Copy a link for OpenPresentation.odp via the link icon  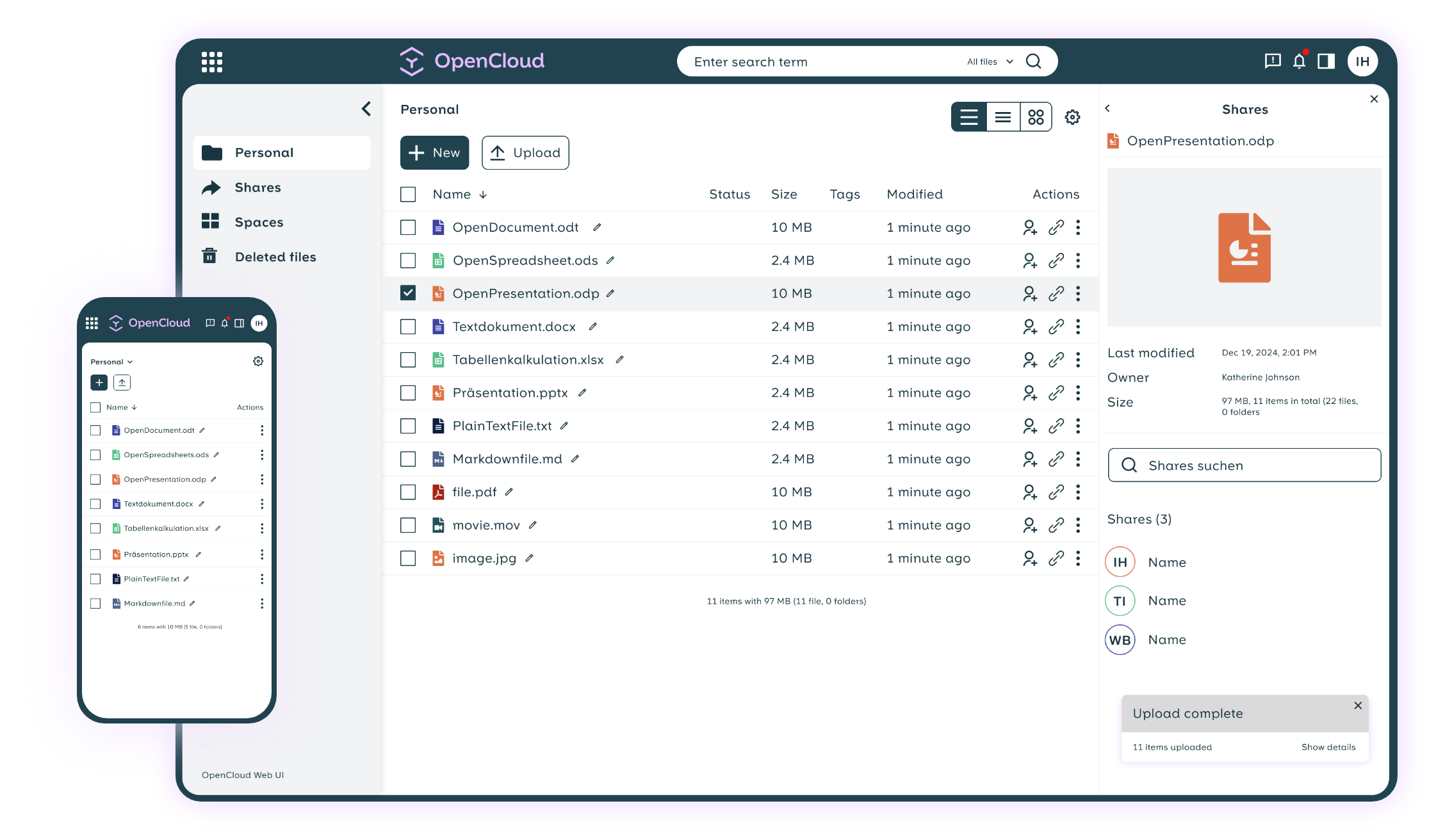1056,293
